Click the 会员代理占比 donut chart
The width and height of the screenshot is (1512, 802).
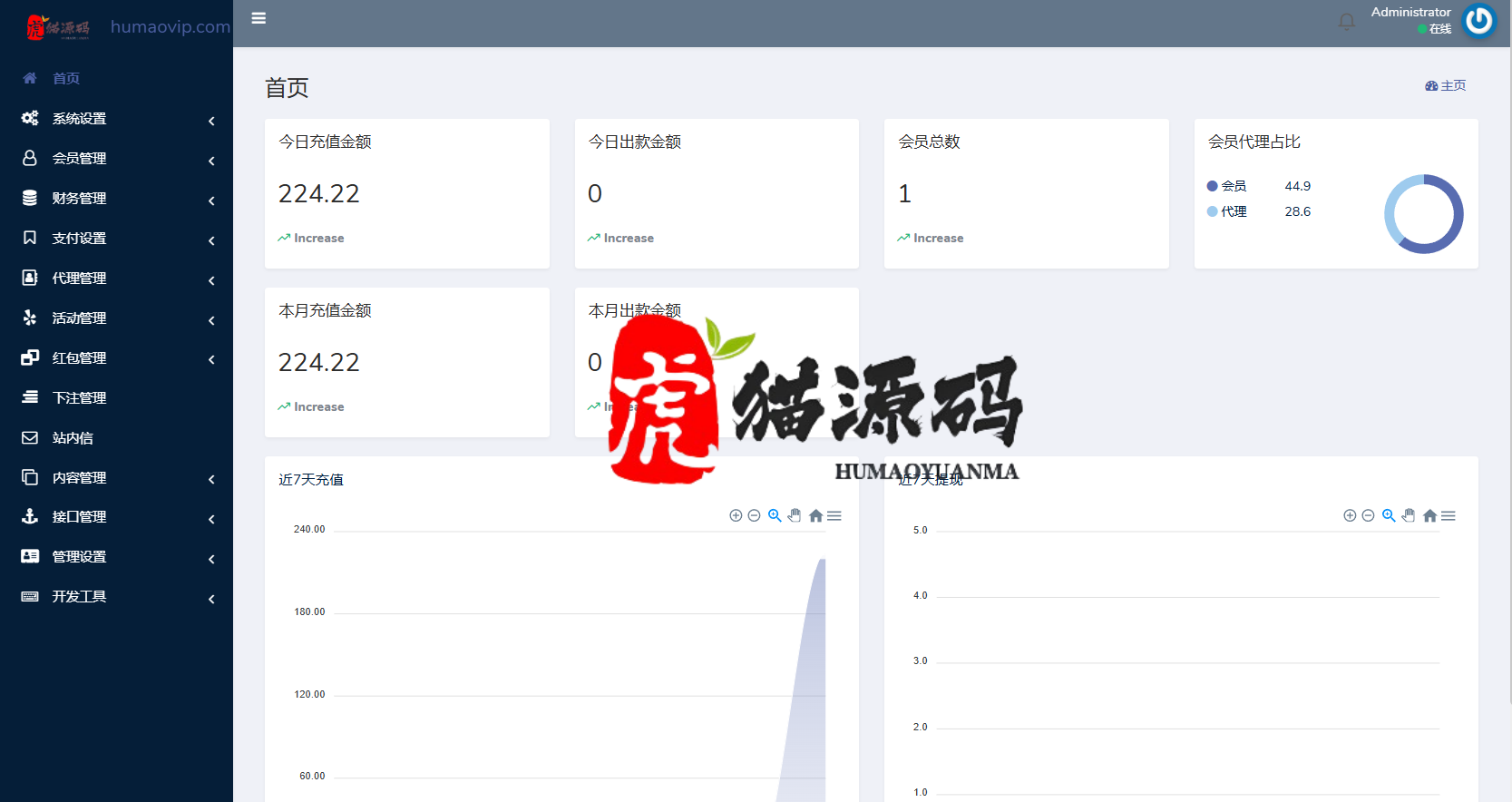click(1423, 214)
